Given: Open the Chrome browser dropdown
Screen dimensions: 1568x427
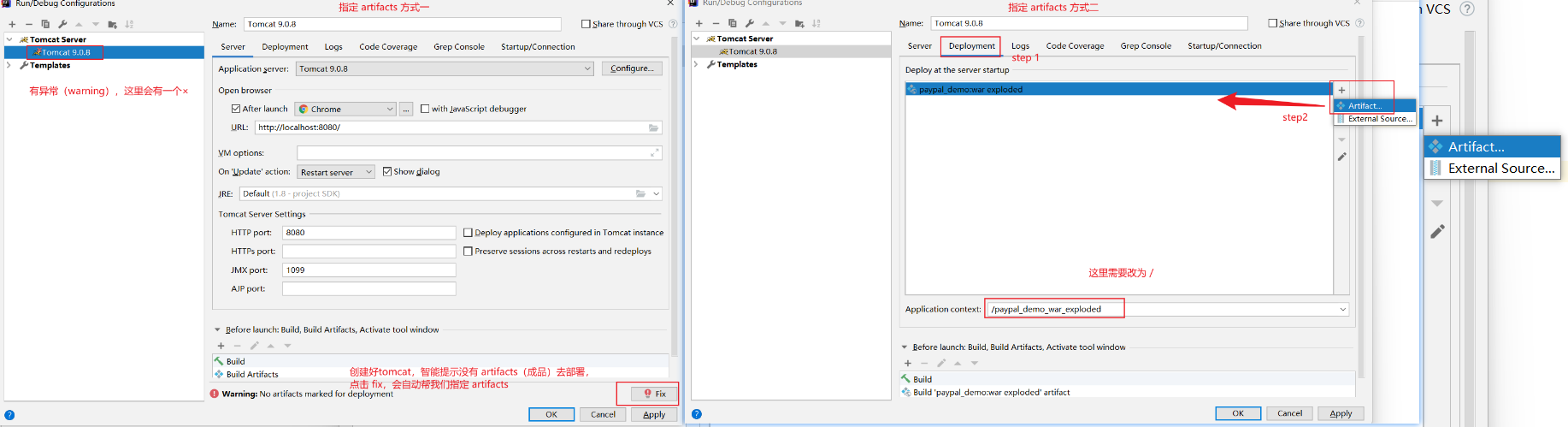Looking at the screenshot, I should pos(345,109).
